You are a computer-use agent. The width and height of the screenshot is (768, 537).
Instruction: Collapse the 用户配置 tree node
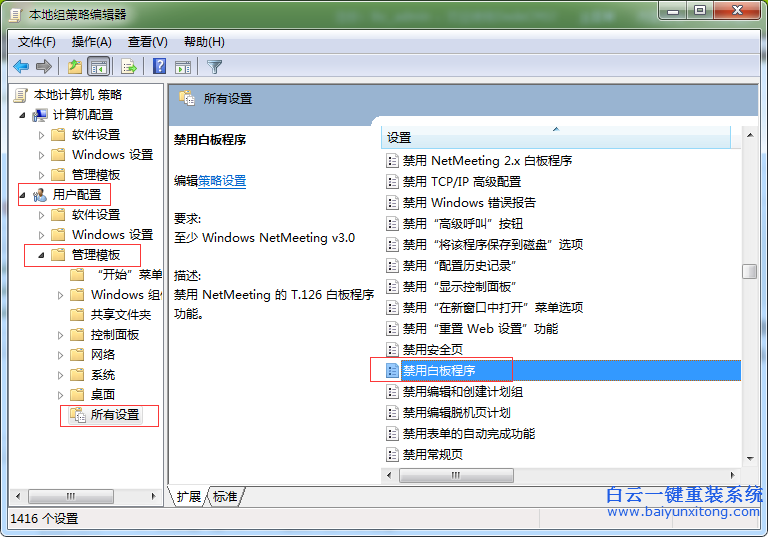point(22,195)
